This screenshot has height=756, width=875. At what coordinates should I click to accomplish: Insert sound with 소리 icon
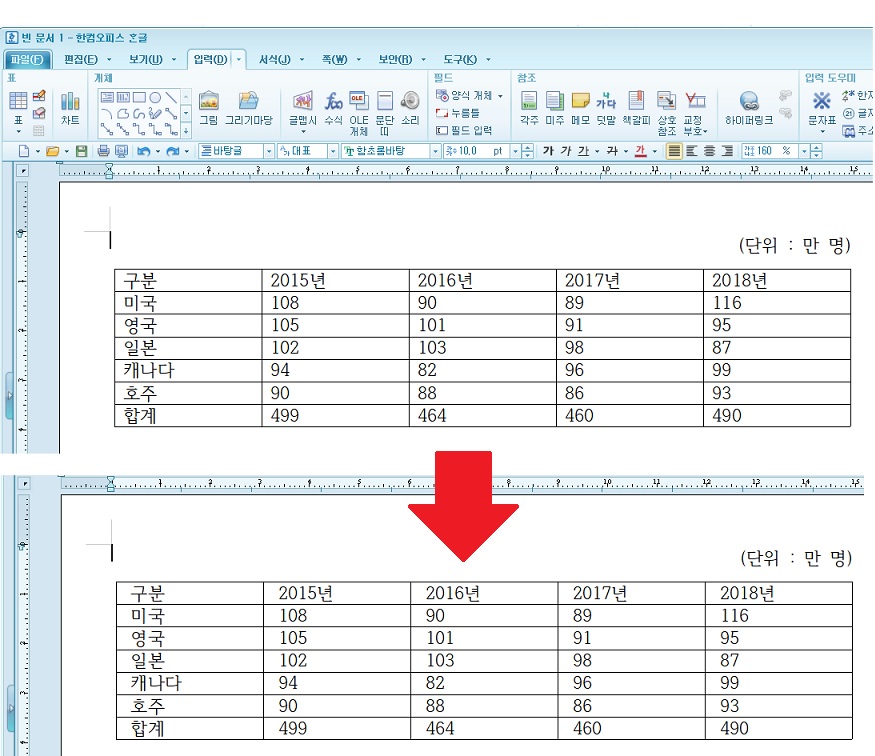tap(410, 108)
